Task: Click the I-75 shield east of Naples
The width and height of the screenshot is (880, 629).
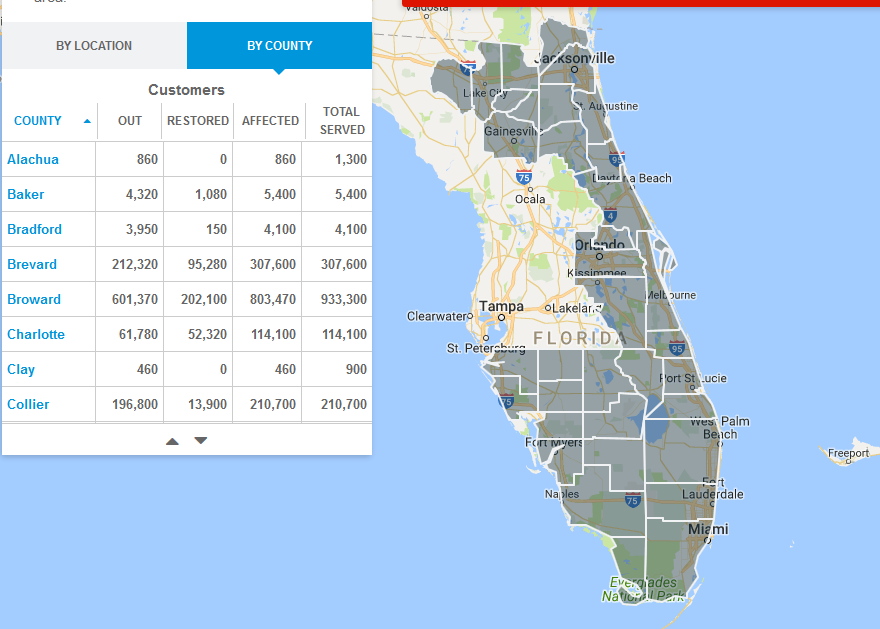Action: click(632, 500)
